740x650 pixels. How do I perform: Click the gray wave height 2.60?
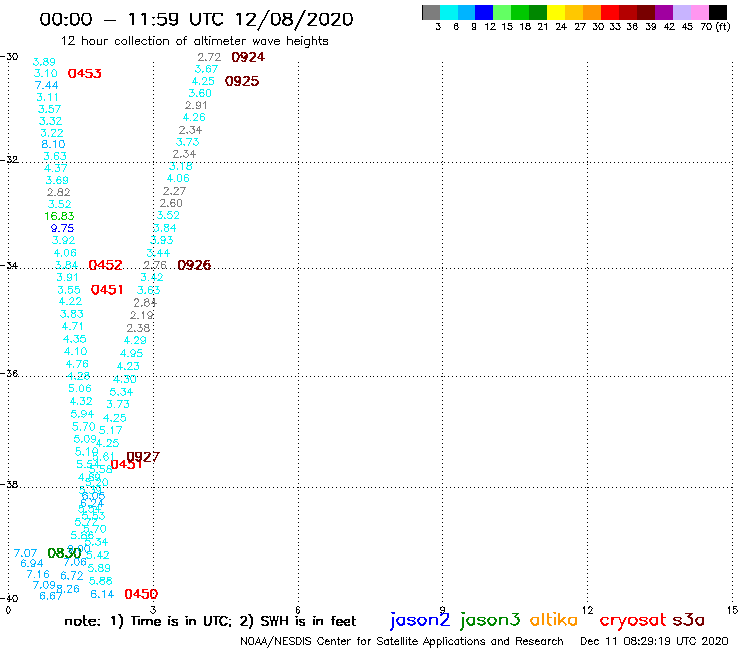click(x=171, y=203)
